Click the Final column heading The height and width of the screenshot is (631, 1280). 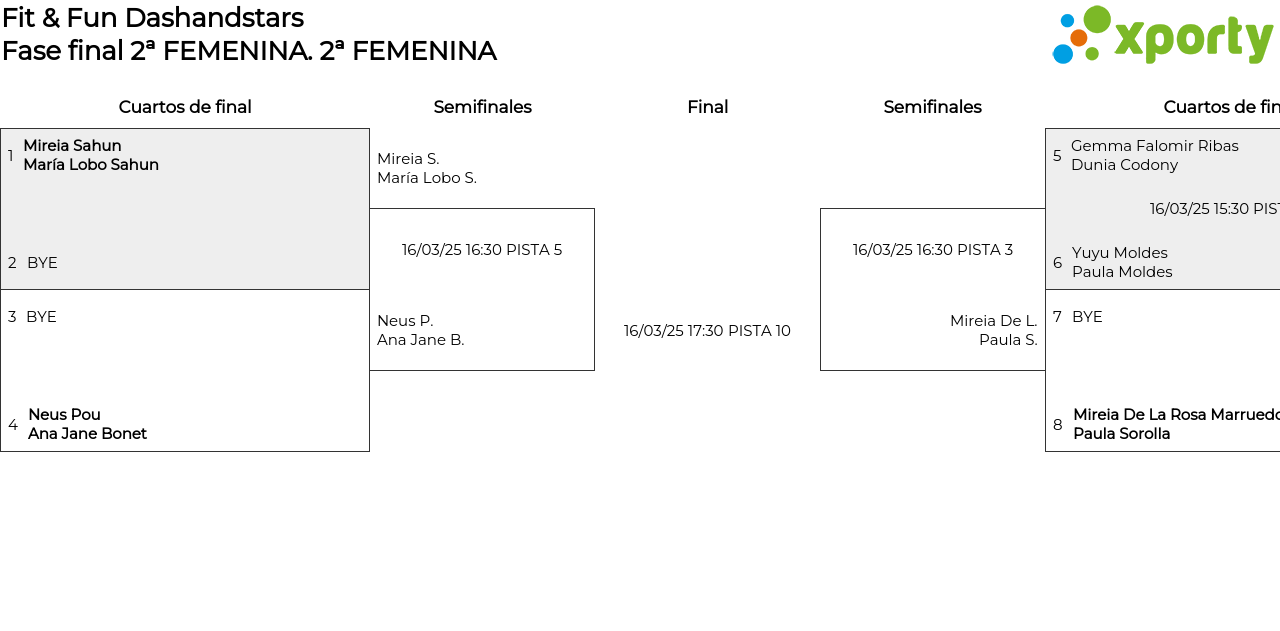click(707, 107)
